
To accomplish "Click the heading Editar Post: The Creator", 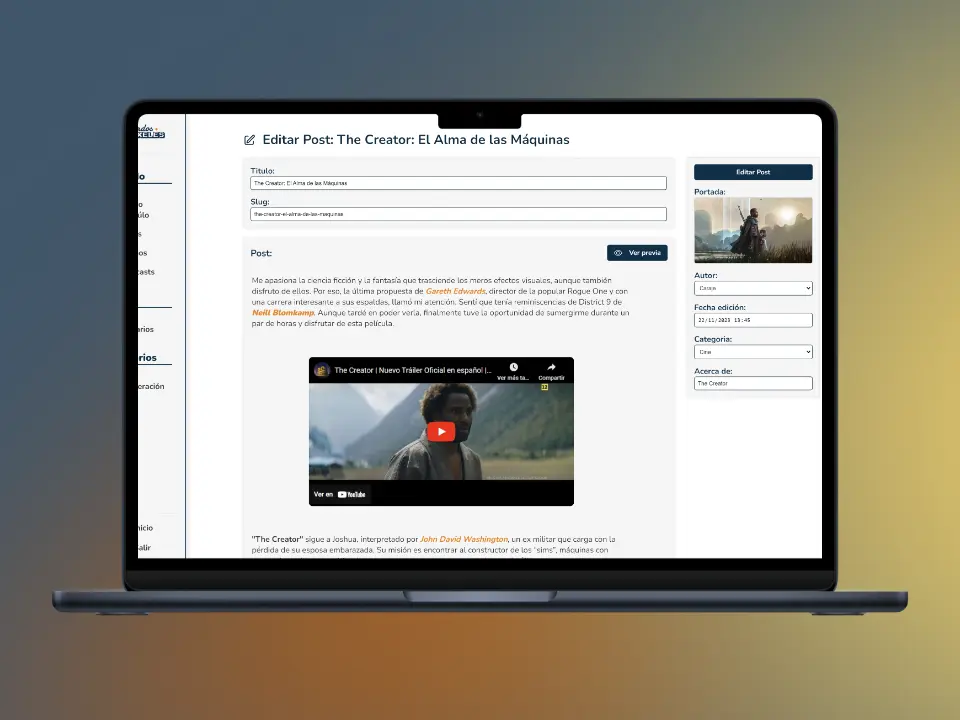I will tap(416, 140).
